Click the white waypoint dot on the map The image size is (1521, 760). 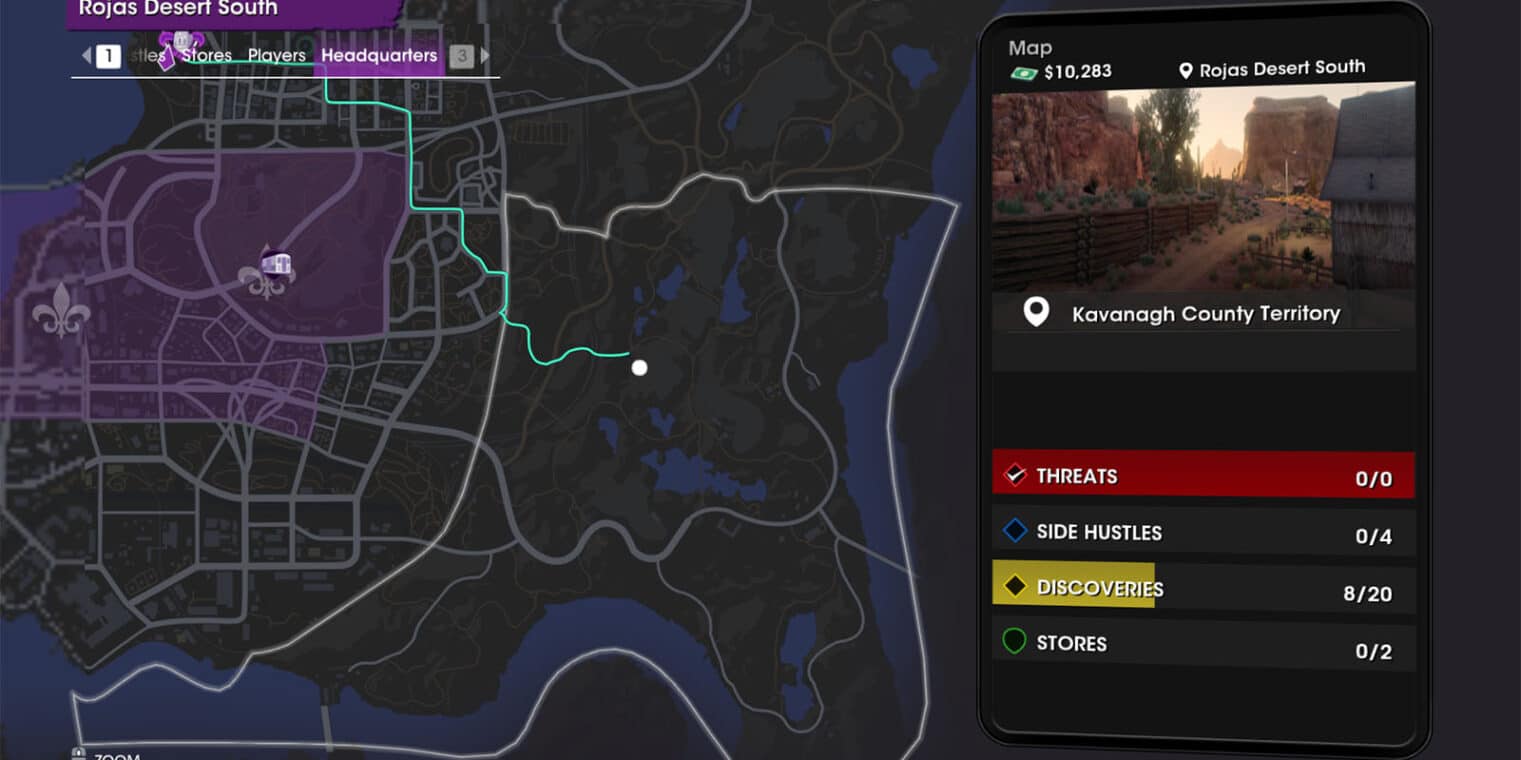639,368
